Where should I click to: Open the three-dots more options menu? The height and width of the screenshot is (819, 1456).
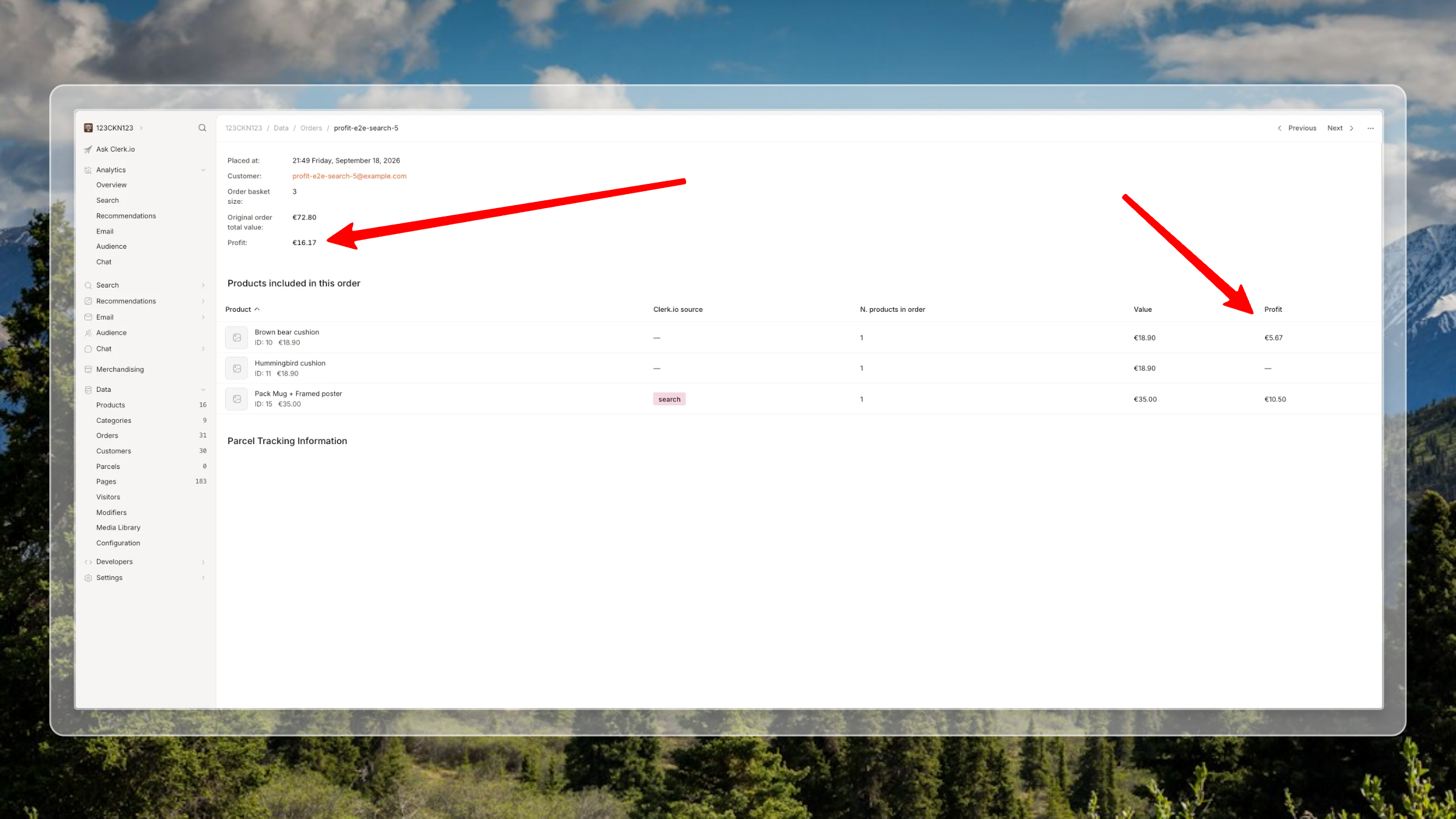pos(1370,128)
